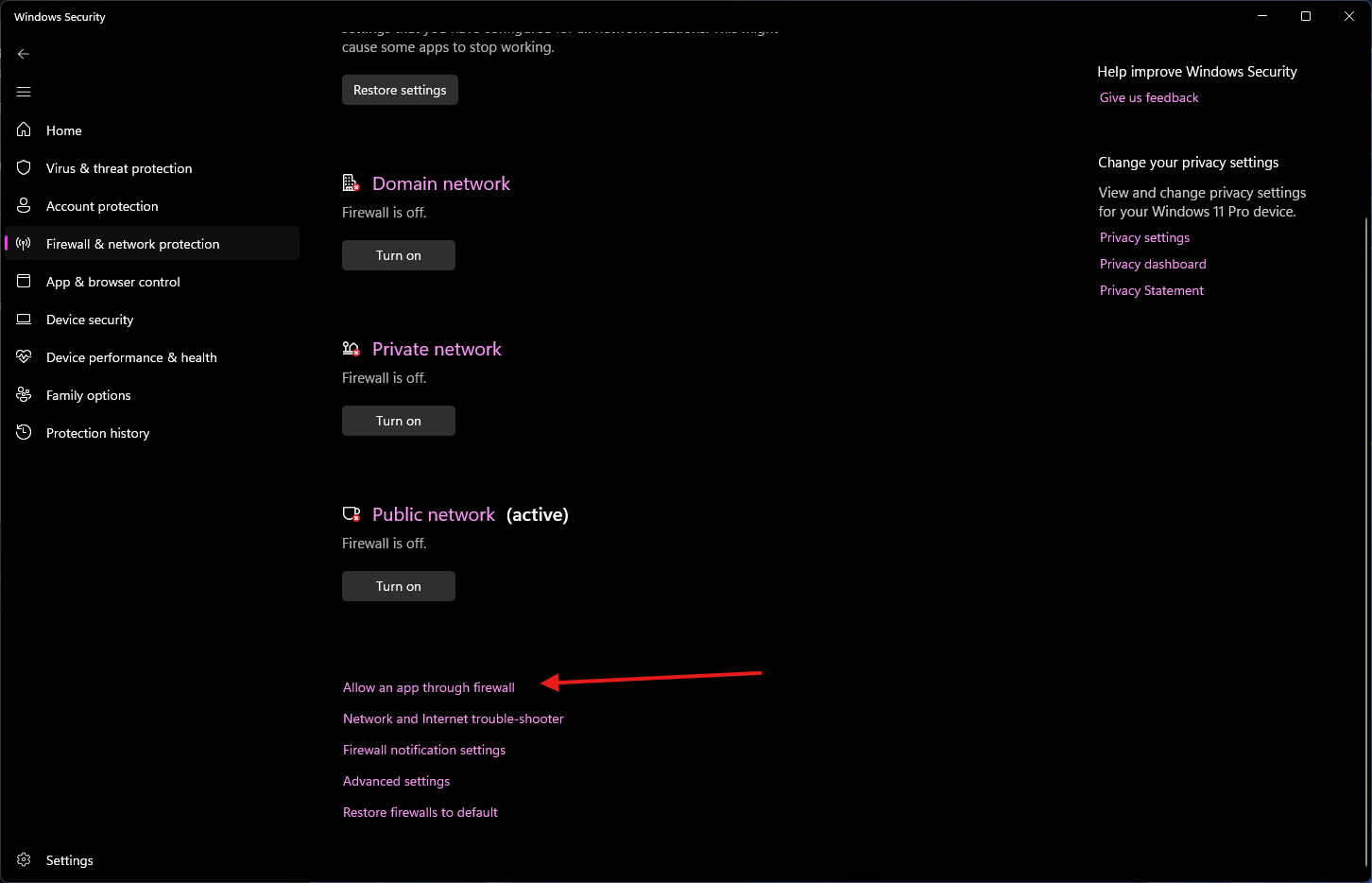The width and height of the screenshot is (1372, 883).
Task: Open the Public network heading link
Action: tap(434, 514)
